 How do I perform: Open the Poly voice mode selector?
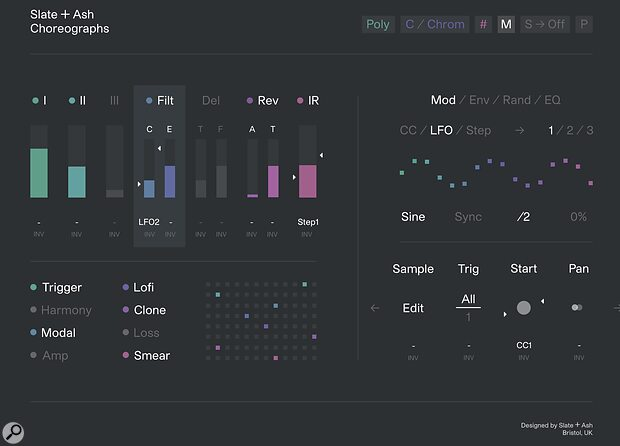378,24
